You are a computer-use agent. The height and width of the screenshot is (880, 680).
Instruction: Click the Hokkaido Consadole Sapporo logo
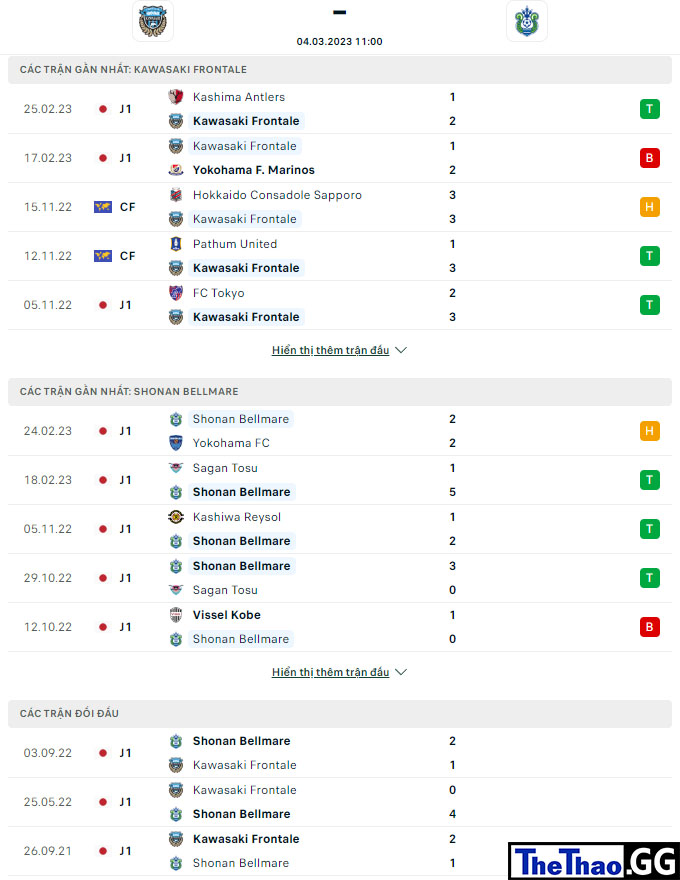click(176, 195)
